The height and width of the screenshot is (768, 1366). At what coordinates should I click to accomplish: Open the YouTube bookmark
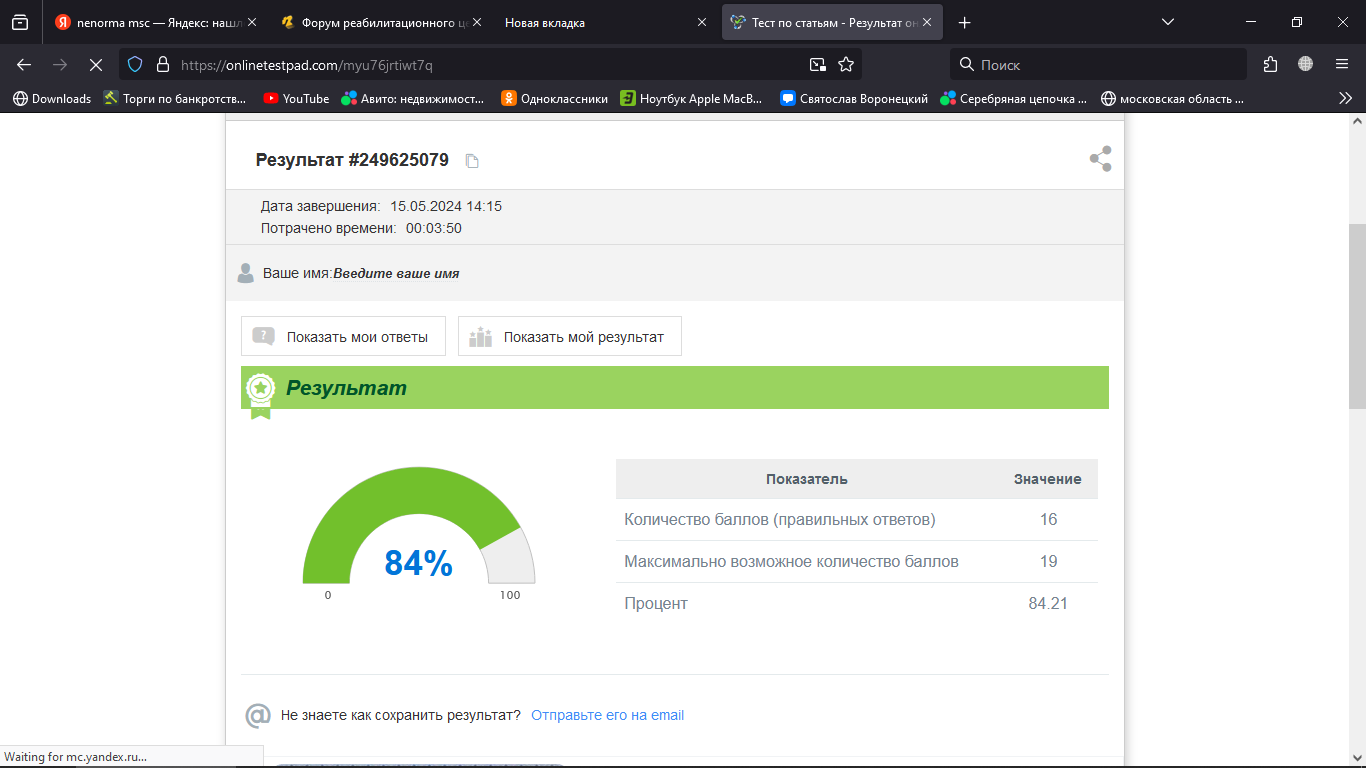296,98
